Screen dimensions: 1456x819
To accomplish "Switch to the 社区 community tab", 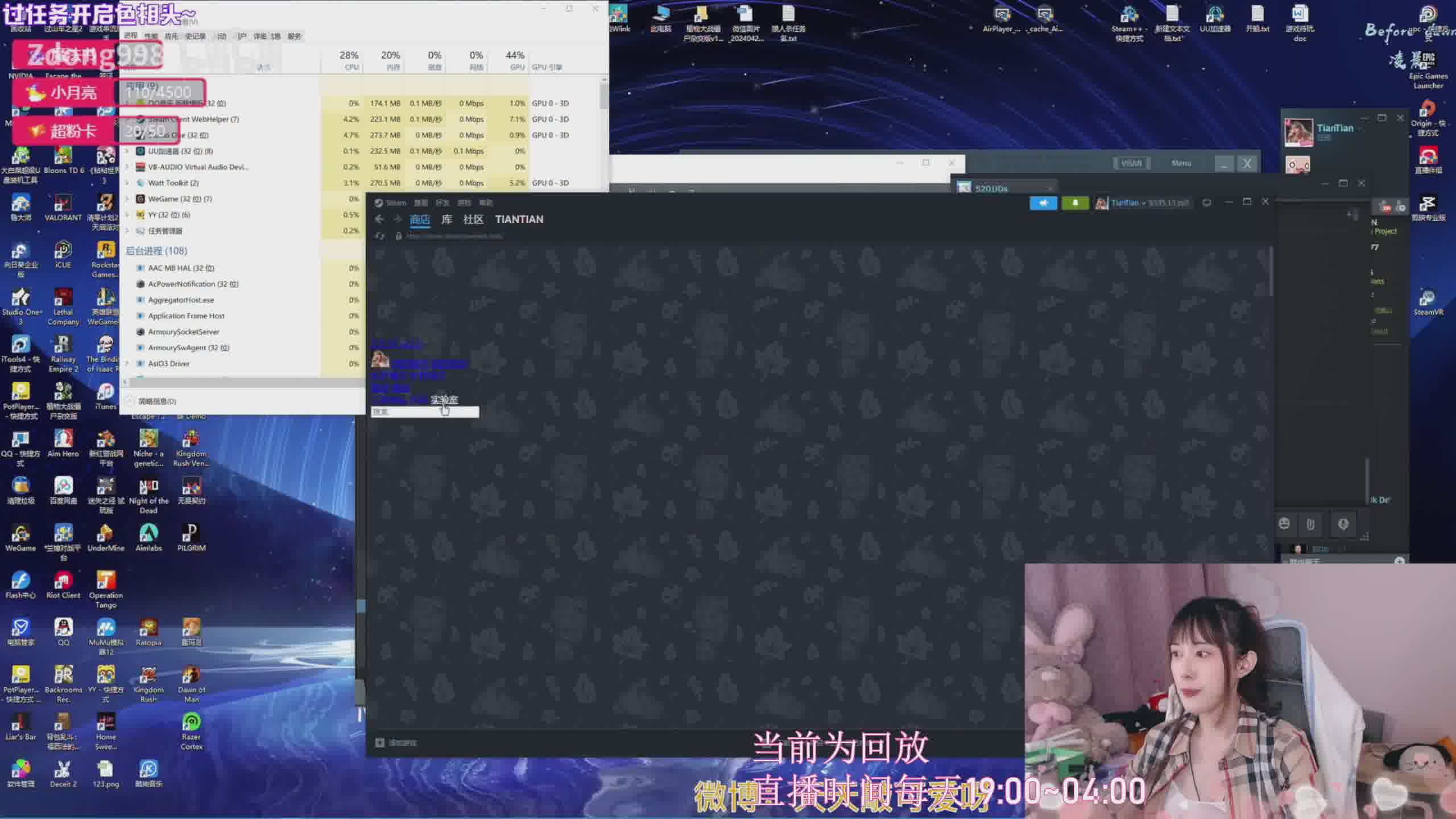I will (473, 219).
